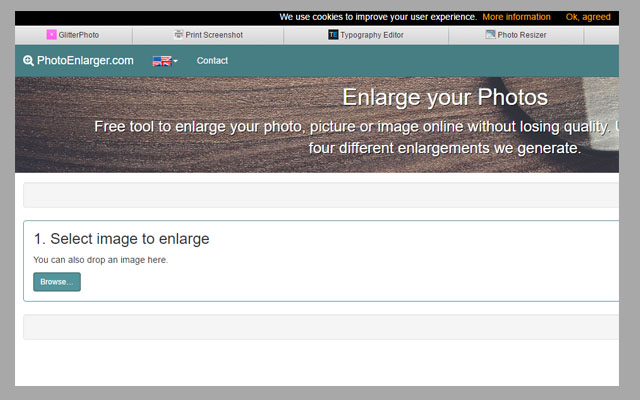640x400 pixels.
Task: Open the GlitterPhoto tab label
Action: [79, 35]
